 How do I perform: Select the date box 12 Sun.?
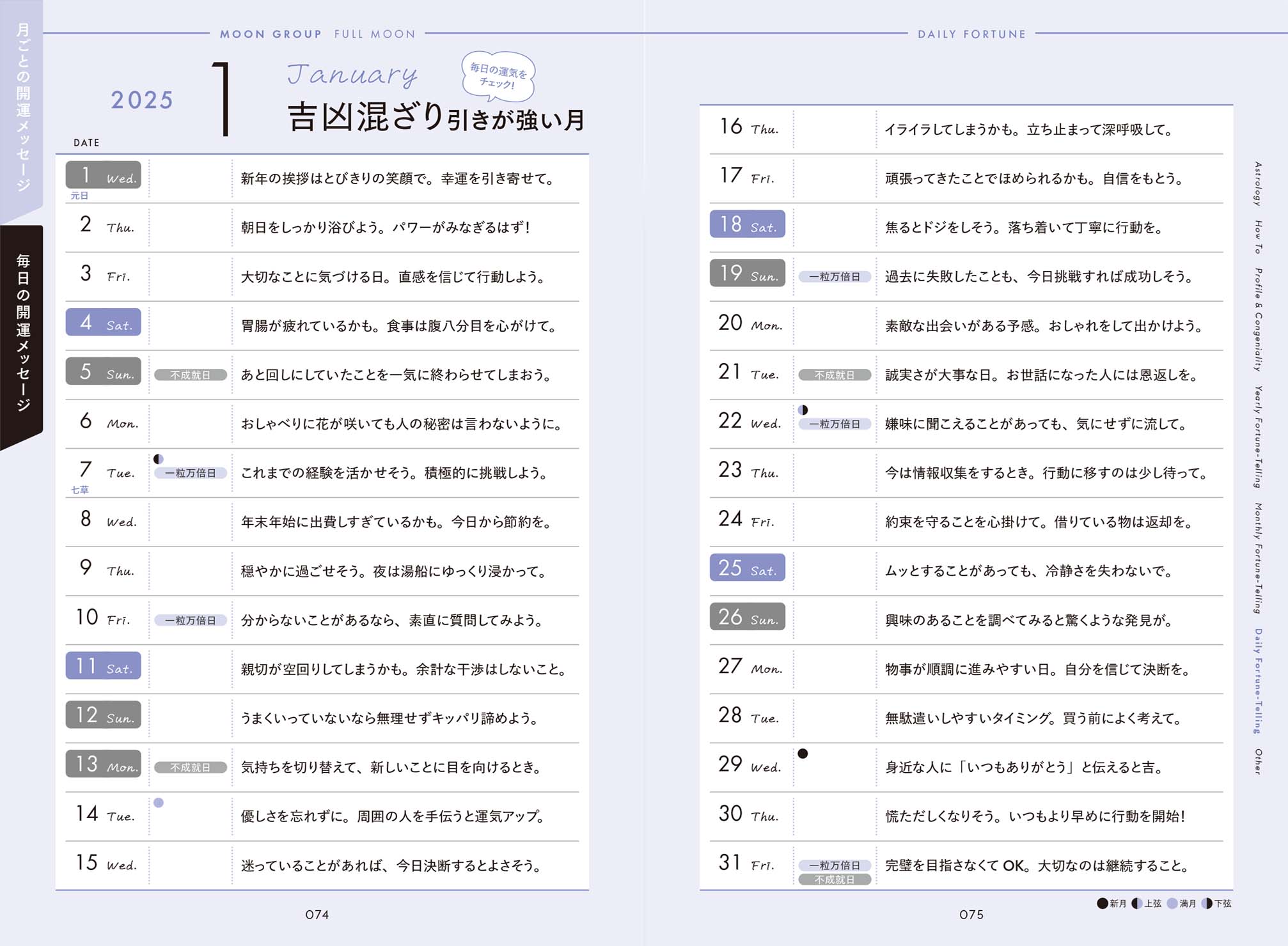[x=103, y=715]
